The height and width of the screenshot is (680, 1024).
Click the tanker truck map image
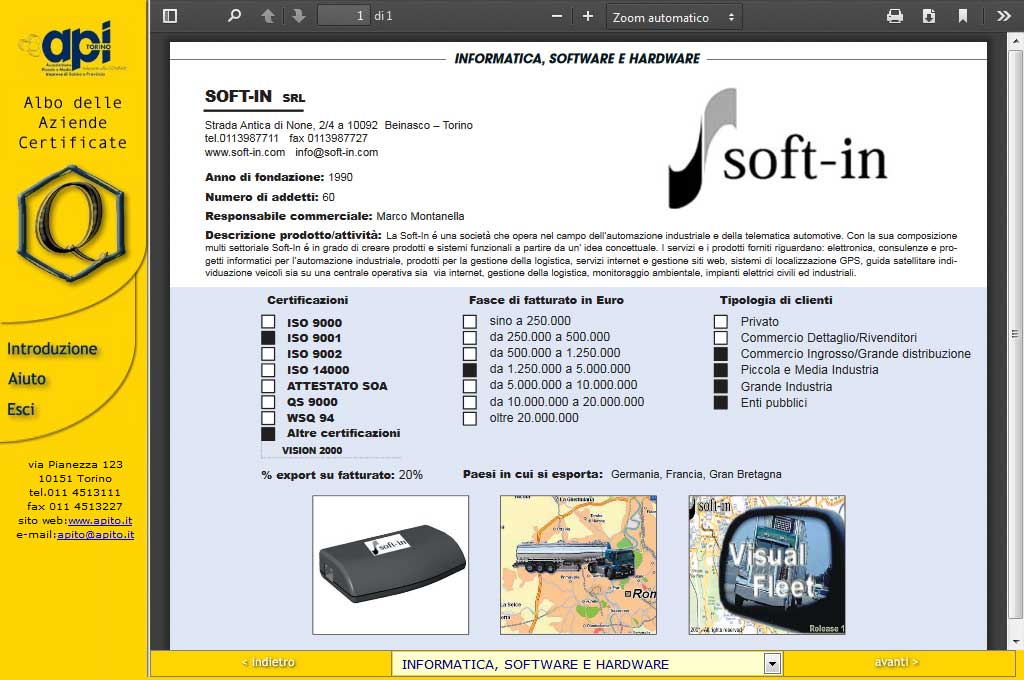tap(579, 565)
